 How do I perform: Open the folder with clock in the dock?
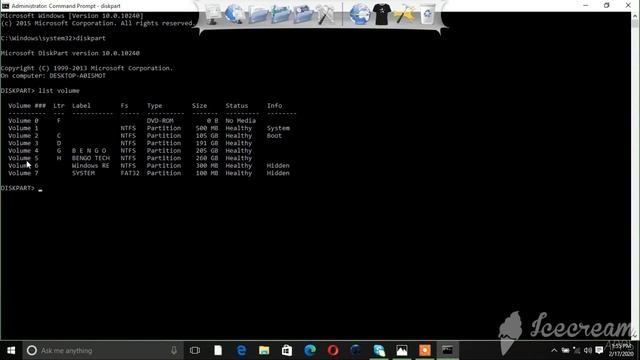click(303, 15)
